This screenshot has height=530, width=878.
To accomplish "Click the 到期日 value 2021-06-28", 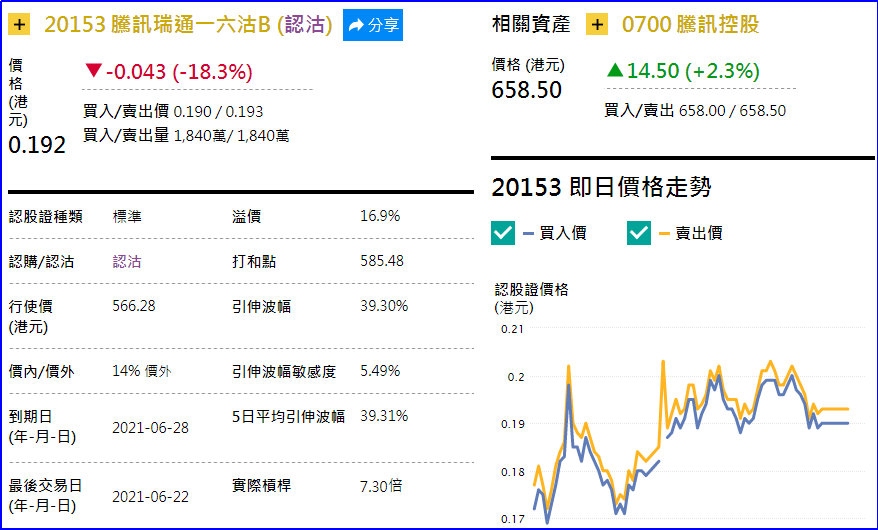I will [151, 428].
